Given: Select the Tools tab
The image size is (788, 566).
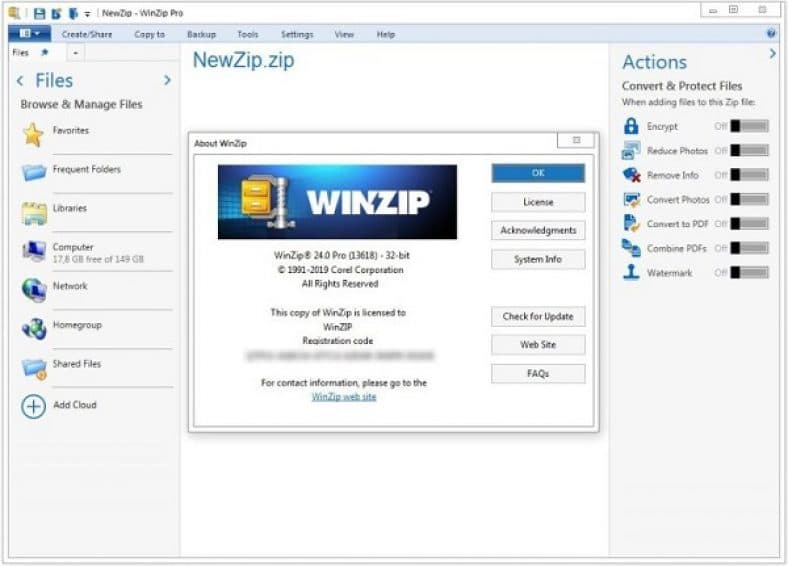Looking at the screenshot, I should [247, 34].
